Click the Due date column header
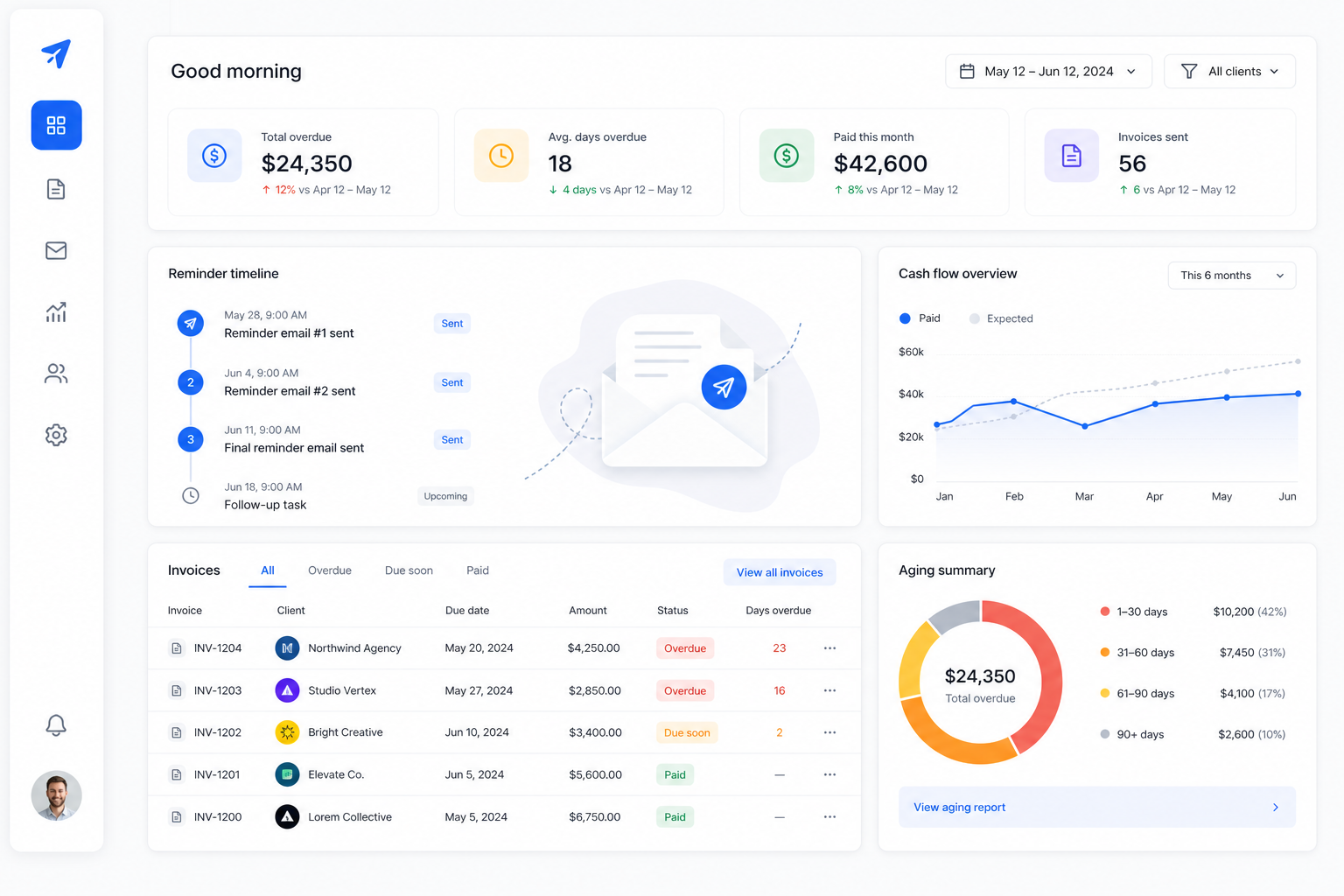Image resolution: width=1344 pixels, height=896 pixels. tap(467, 611)
